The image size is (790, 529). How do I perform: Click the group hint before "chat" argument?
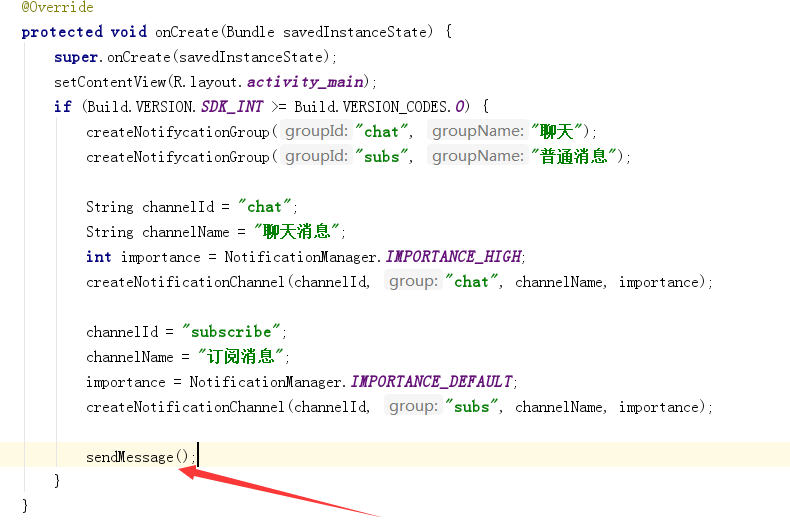(x=413, y=281)
